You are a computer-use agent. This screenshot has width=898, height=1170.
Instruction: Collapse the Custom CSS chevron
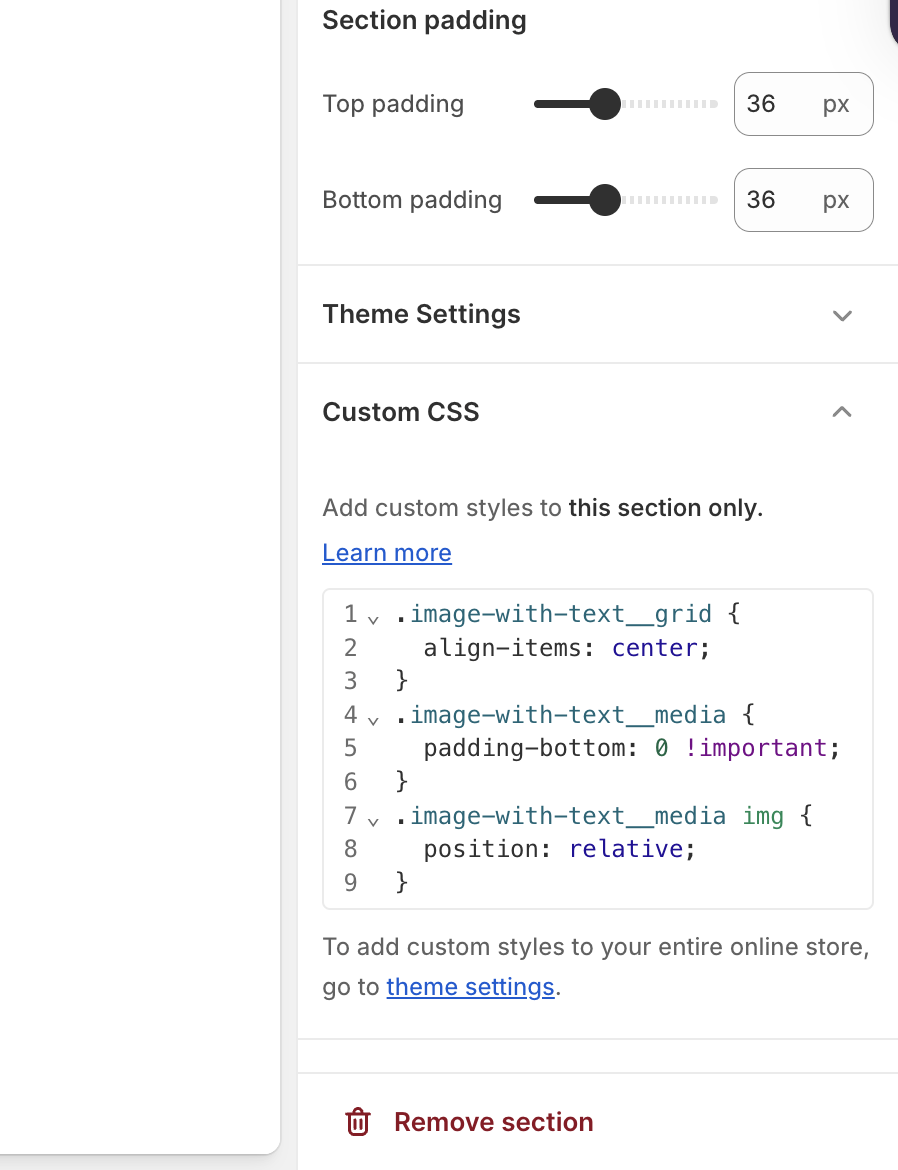coord(842,412)
